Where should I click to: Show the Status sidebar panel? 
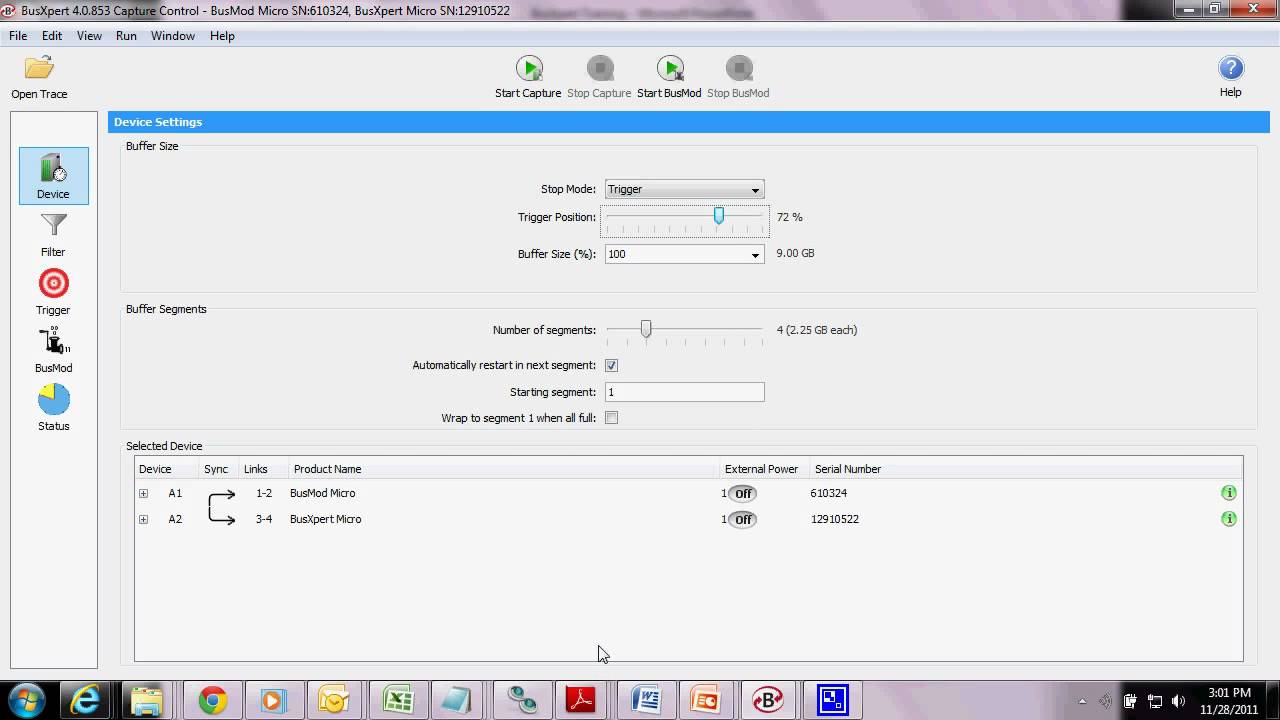click(53, 408)
